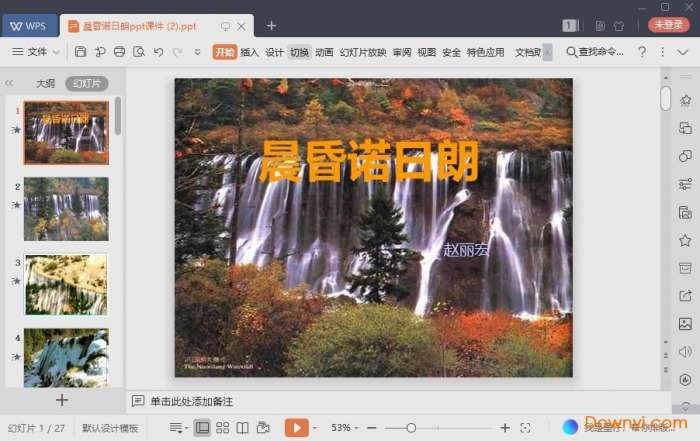Click the 默认设计模板 status text

point(110,429)
